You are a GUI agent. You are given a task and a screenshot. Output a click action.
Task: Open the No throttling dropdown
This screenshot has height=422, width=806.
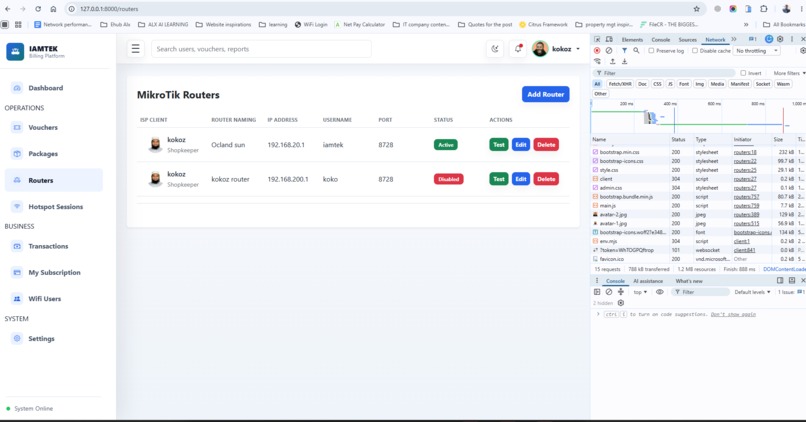[x=757, y=51]
